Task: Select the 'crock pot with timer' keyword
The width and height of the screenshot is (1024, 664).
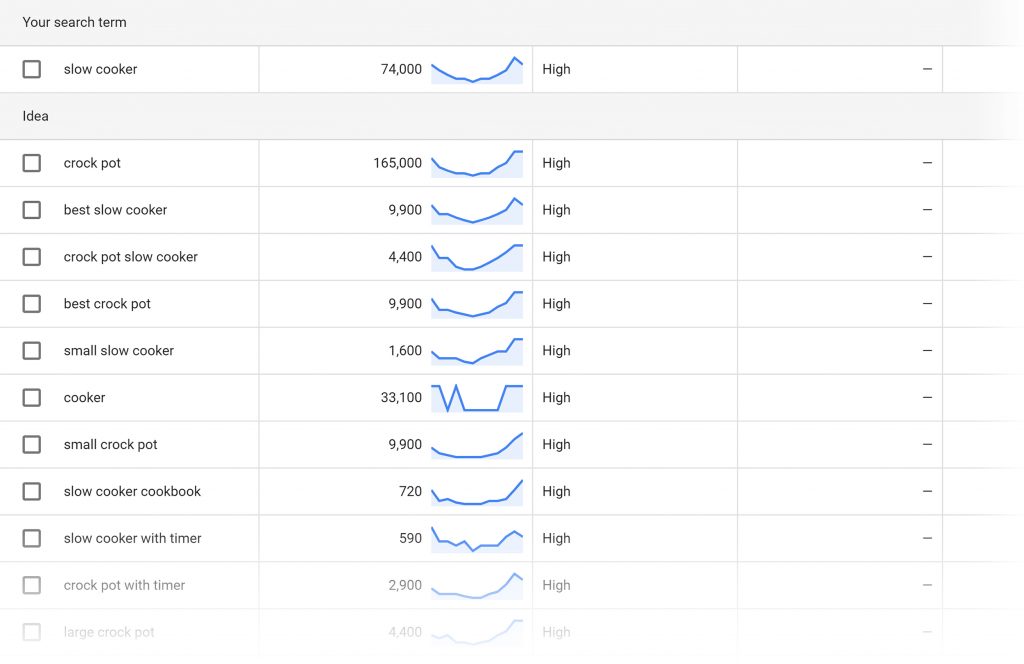Action: coord(124,586)
